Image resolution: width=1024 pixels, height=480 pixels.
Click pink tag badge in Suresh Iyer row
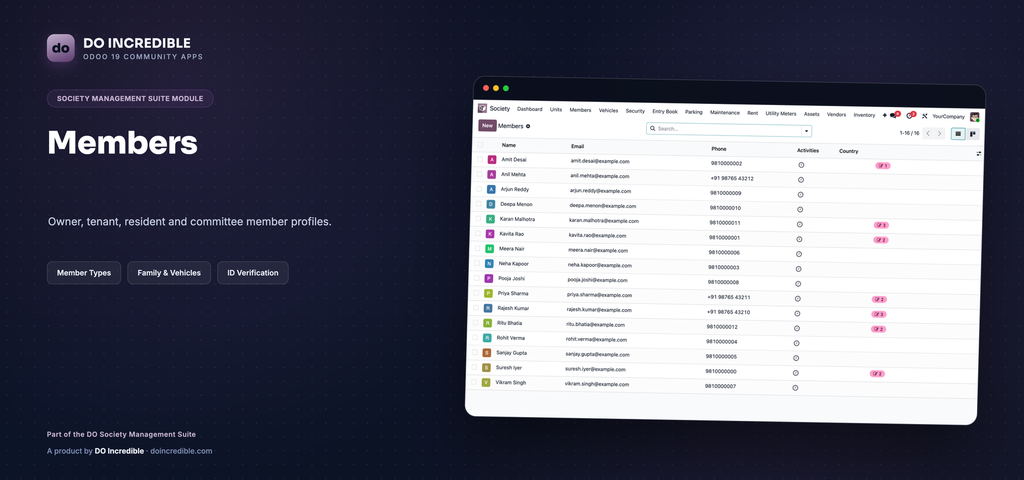[877, 374]
